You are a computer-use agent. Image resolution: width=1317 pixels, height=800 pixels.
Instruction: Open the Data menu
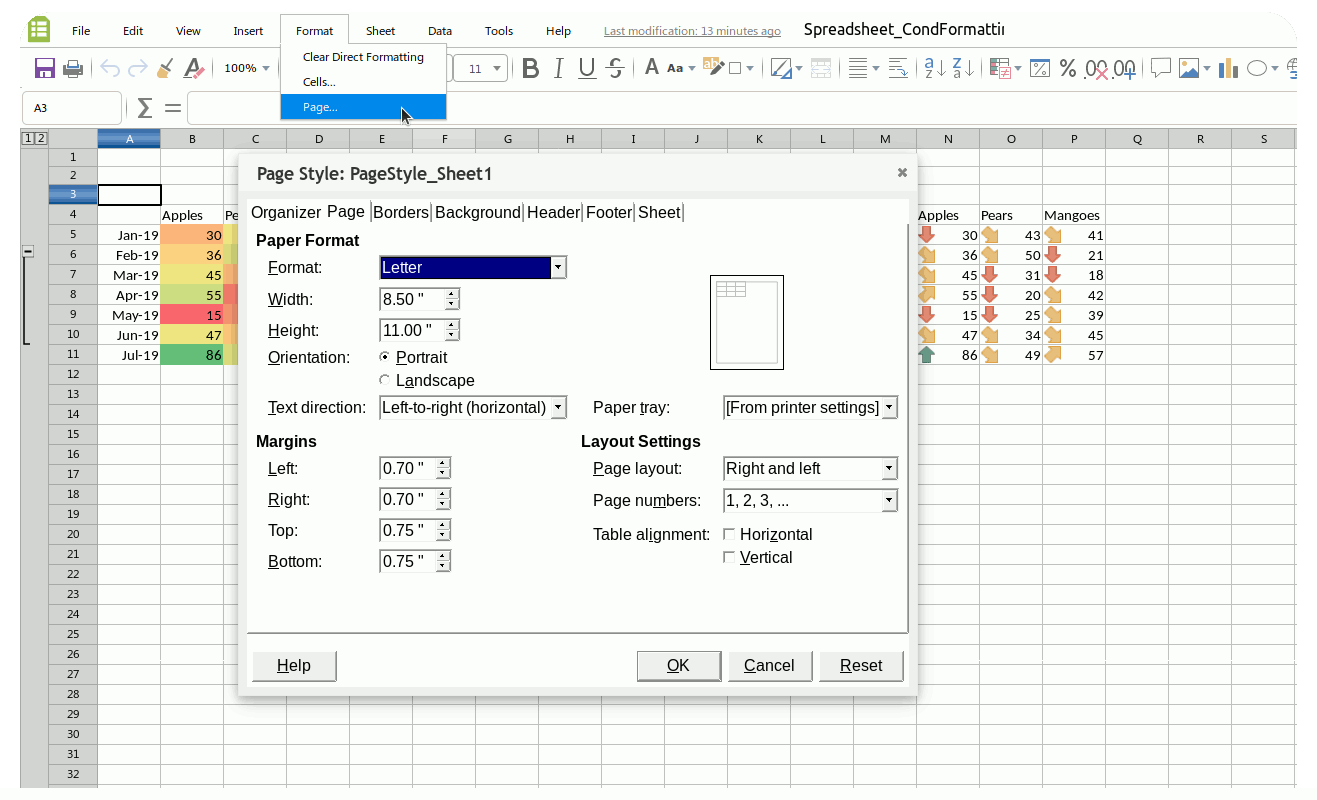(440, 31)
